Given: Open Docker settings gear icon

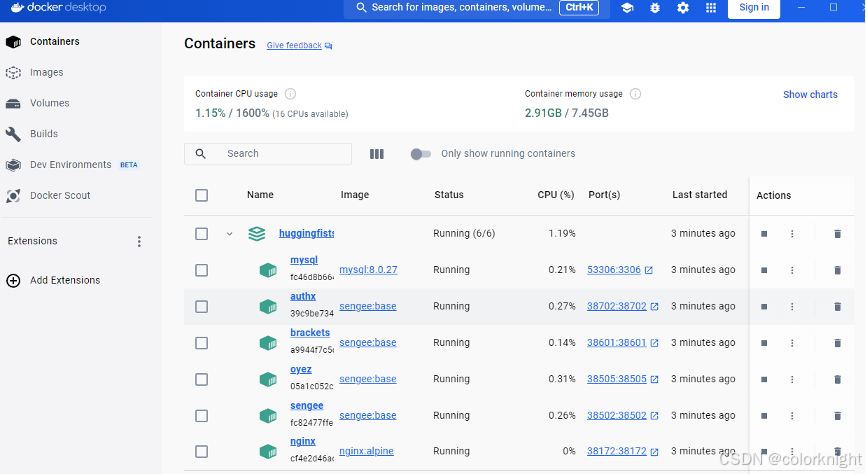Looking at the screenshot, I should (x=683, y=8).
